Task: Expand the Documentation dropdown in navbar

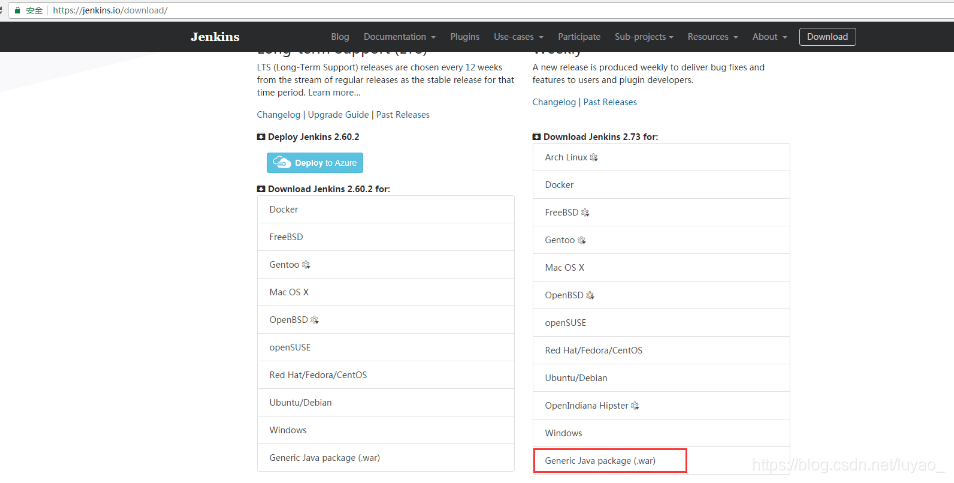Action: (400, 36)
